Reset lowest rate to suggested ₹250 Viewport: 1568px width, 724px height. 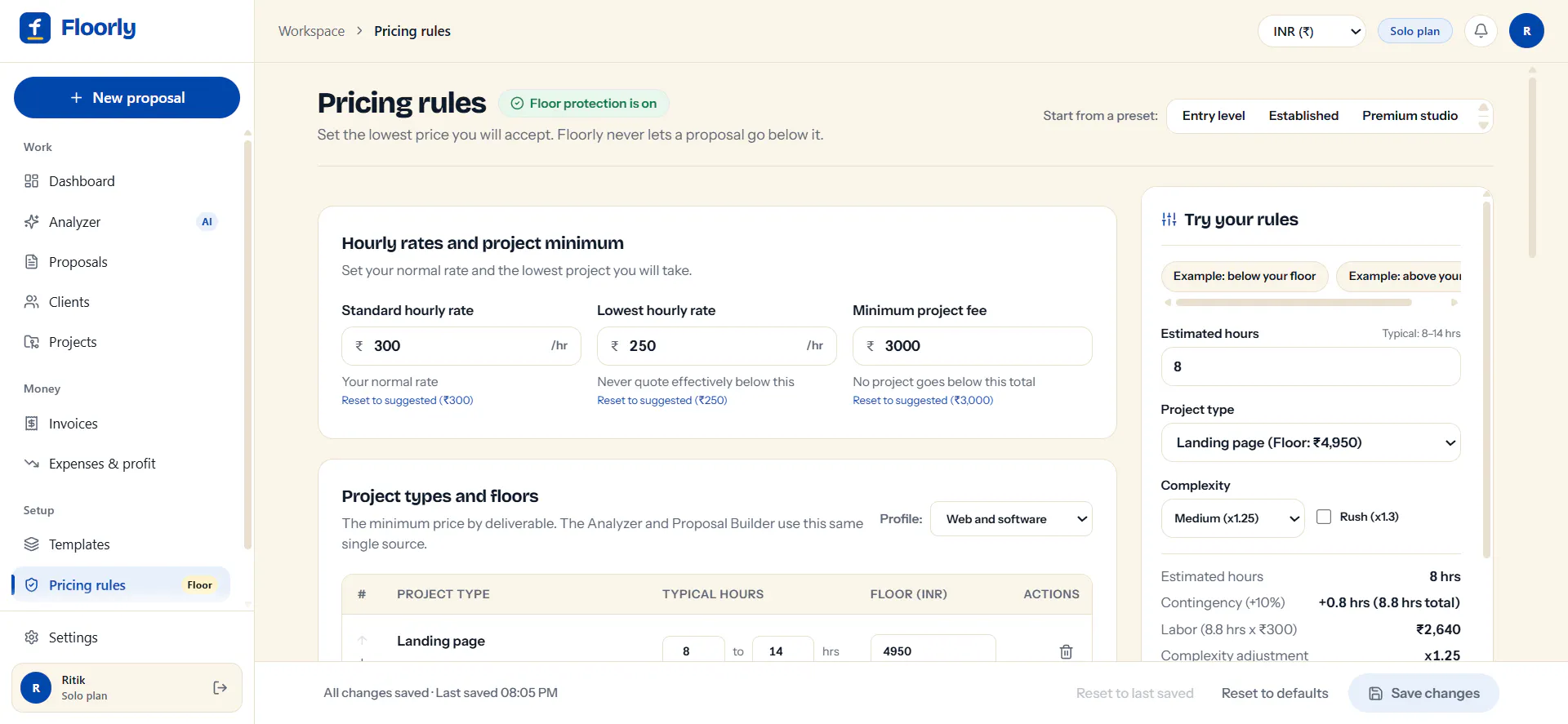pos(662,401)
